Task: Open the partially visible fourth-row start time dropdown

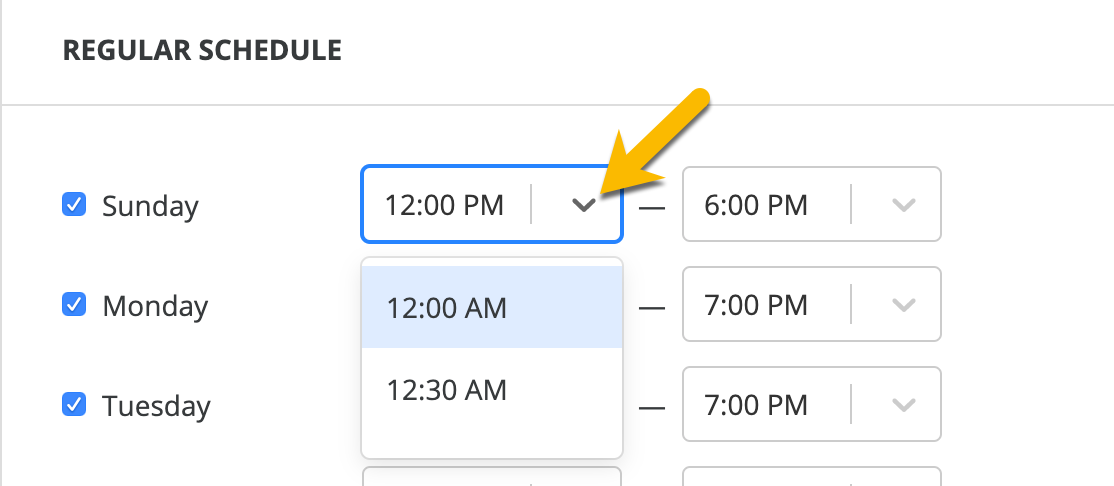Action: click(491, 476)
